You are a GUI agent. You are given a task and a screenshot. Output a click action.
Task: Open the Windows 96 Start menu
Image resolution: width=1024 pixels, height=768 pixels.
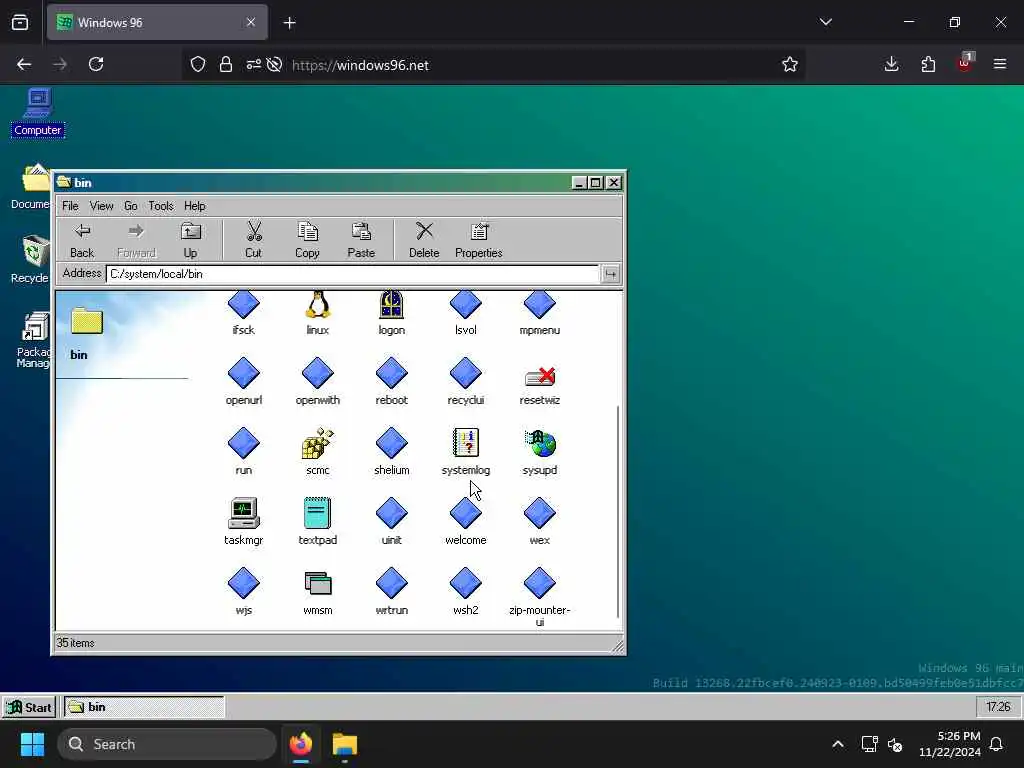29,707
